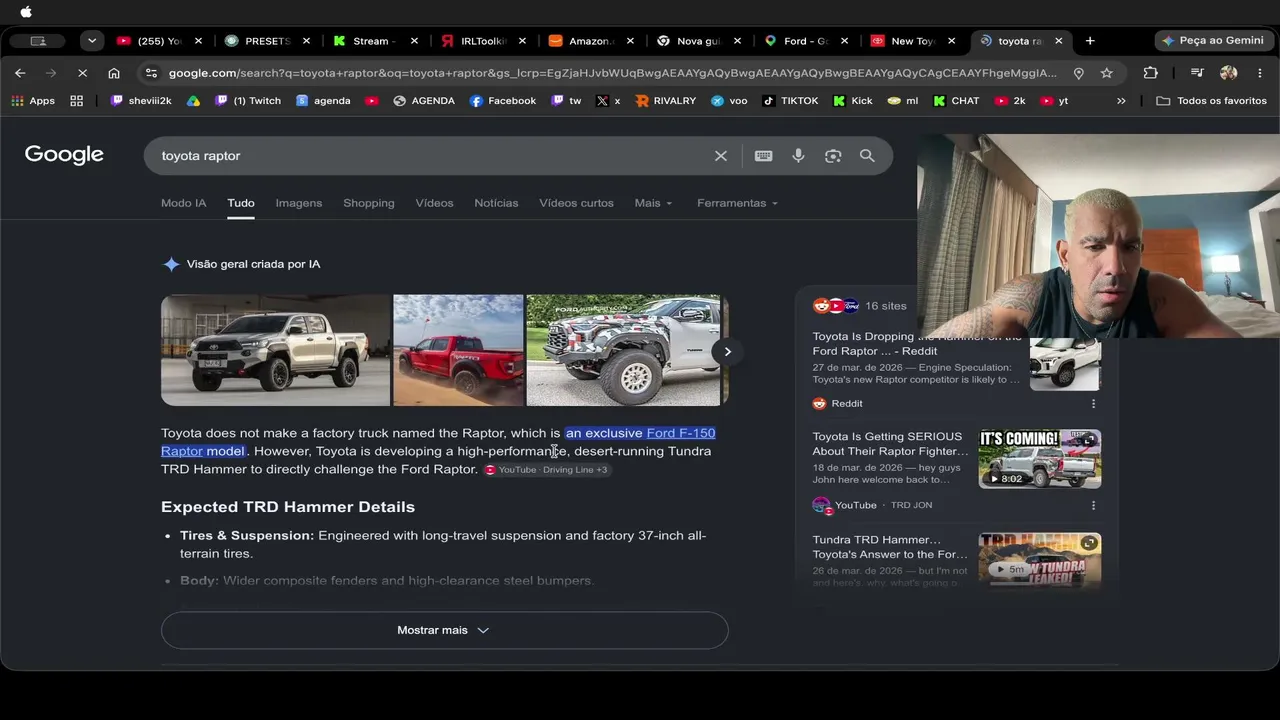Search by image with the Lens icon
Viewport: 1280px width, 720px height.
click(x=833, y=156)
